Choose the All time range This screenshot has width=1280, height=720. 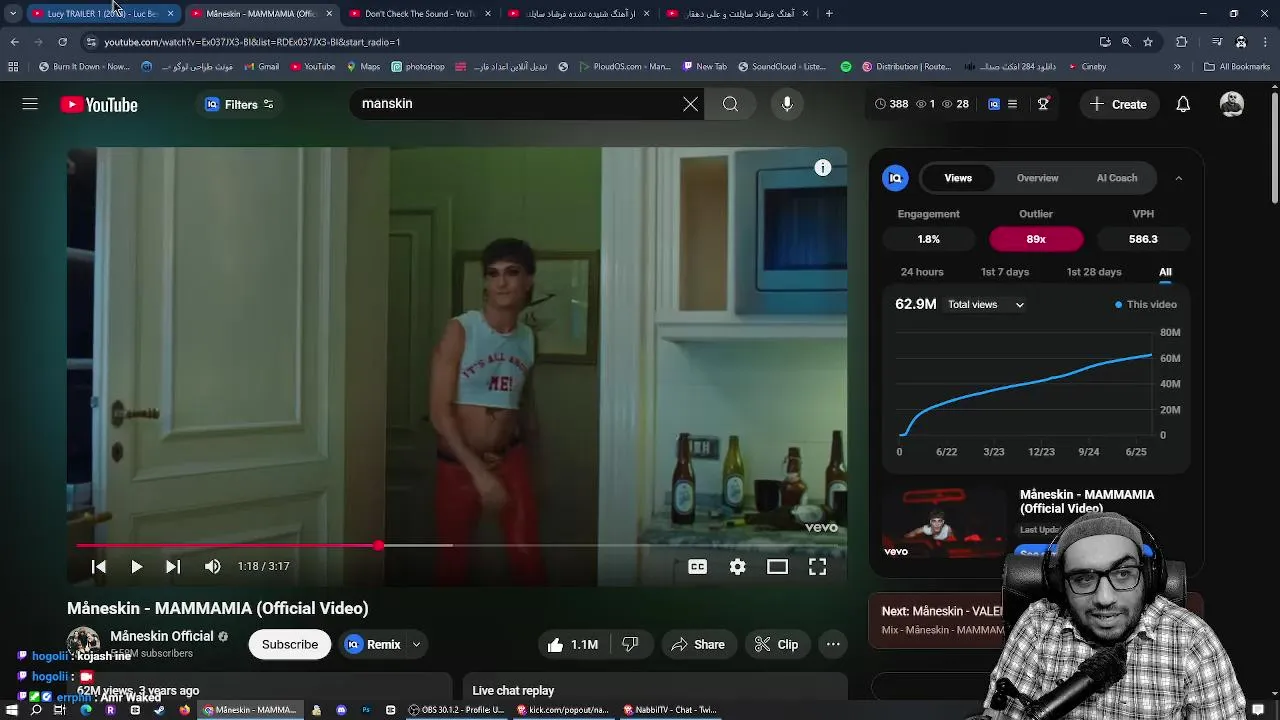[x=1165, y=272]
